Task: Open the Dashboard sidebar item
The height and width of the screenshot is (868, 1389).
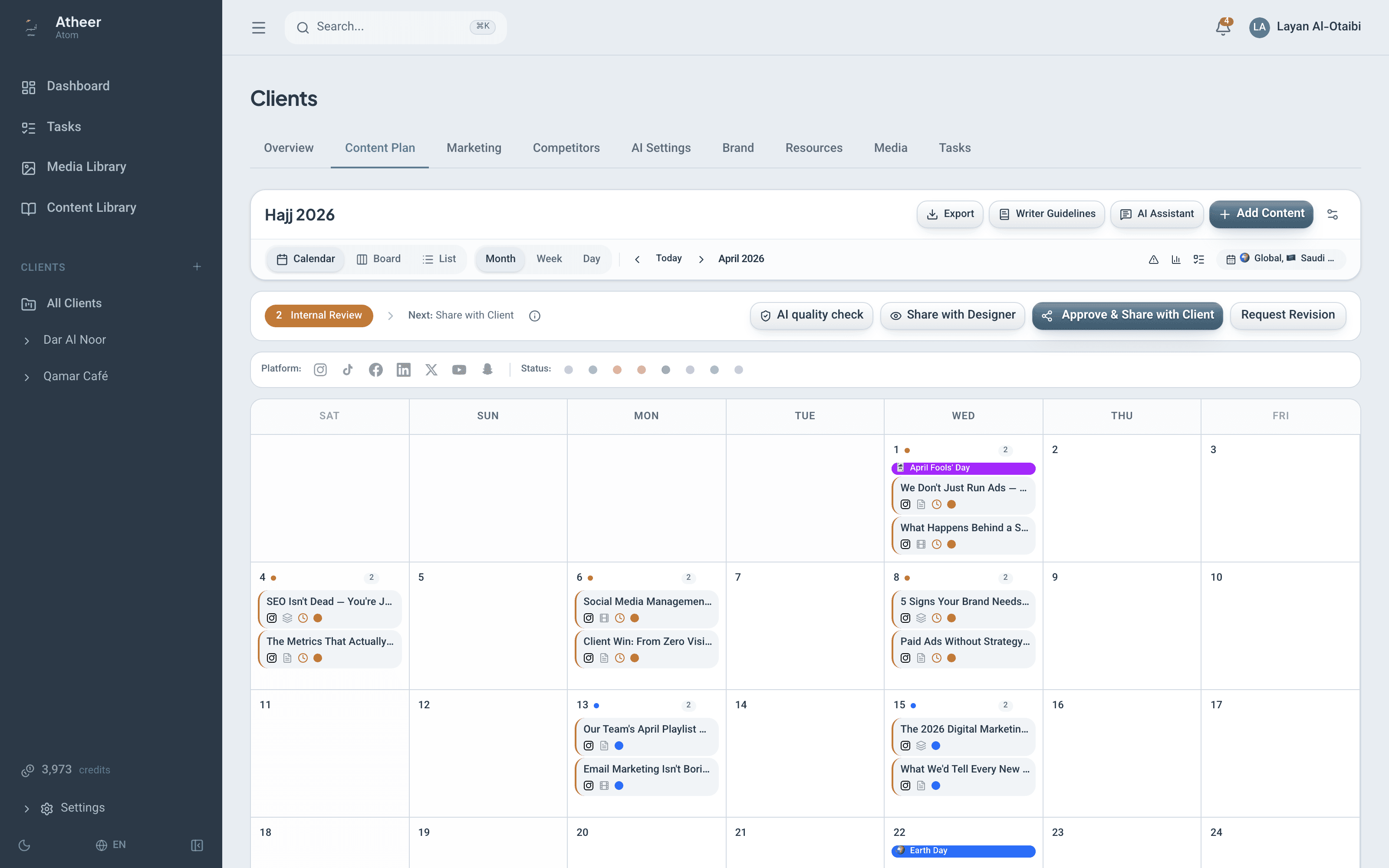Action: tap(111, 86)
